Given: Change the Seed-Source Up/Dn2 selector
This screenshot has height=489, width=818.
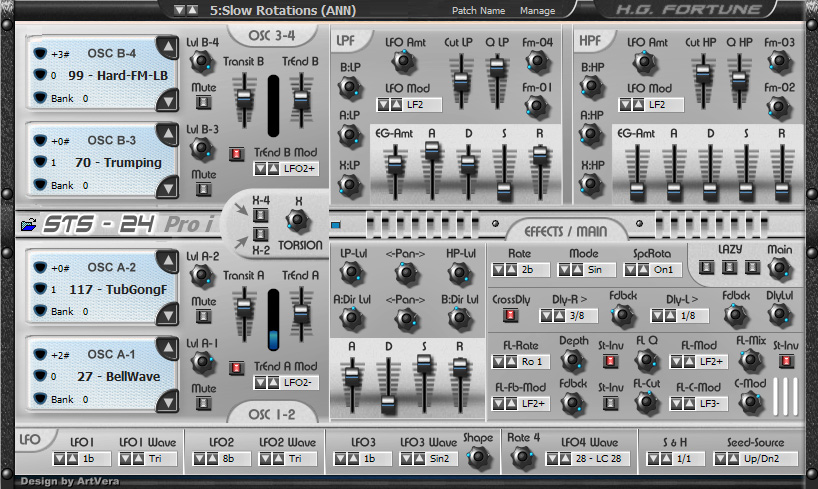Looking at the screenshot, I should [x=755, y=459].
